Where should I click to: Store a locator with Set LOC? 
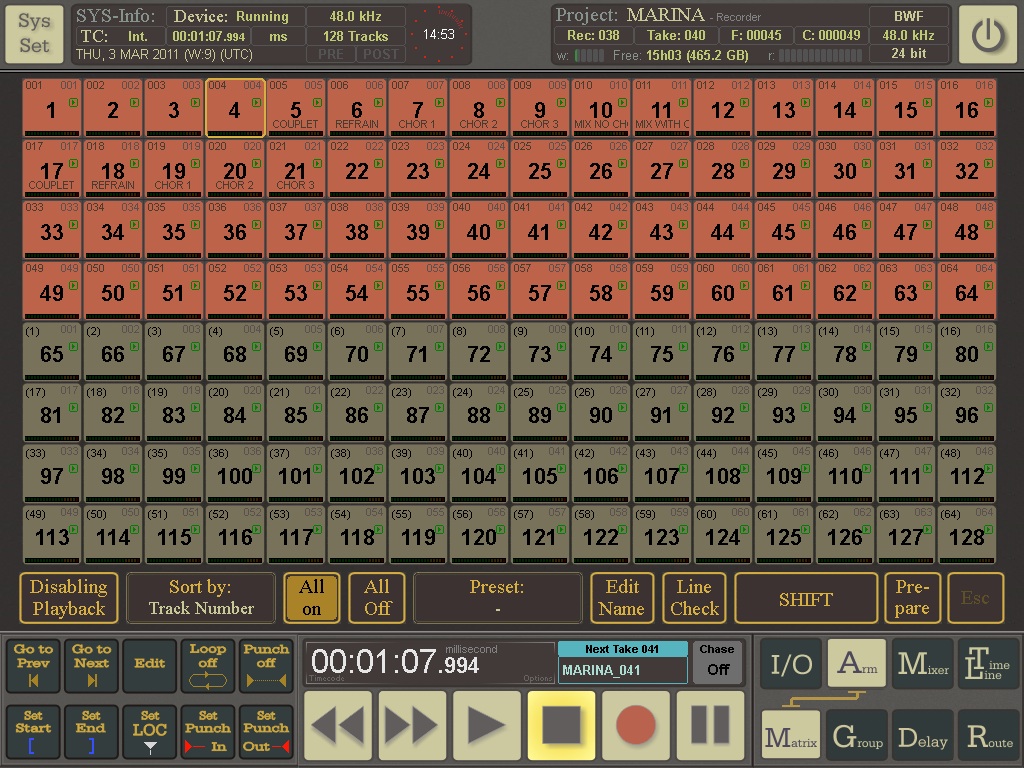coord(150,731)
